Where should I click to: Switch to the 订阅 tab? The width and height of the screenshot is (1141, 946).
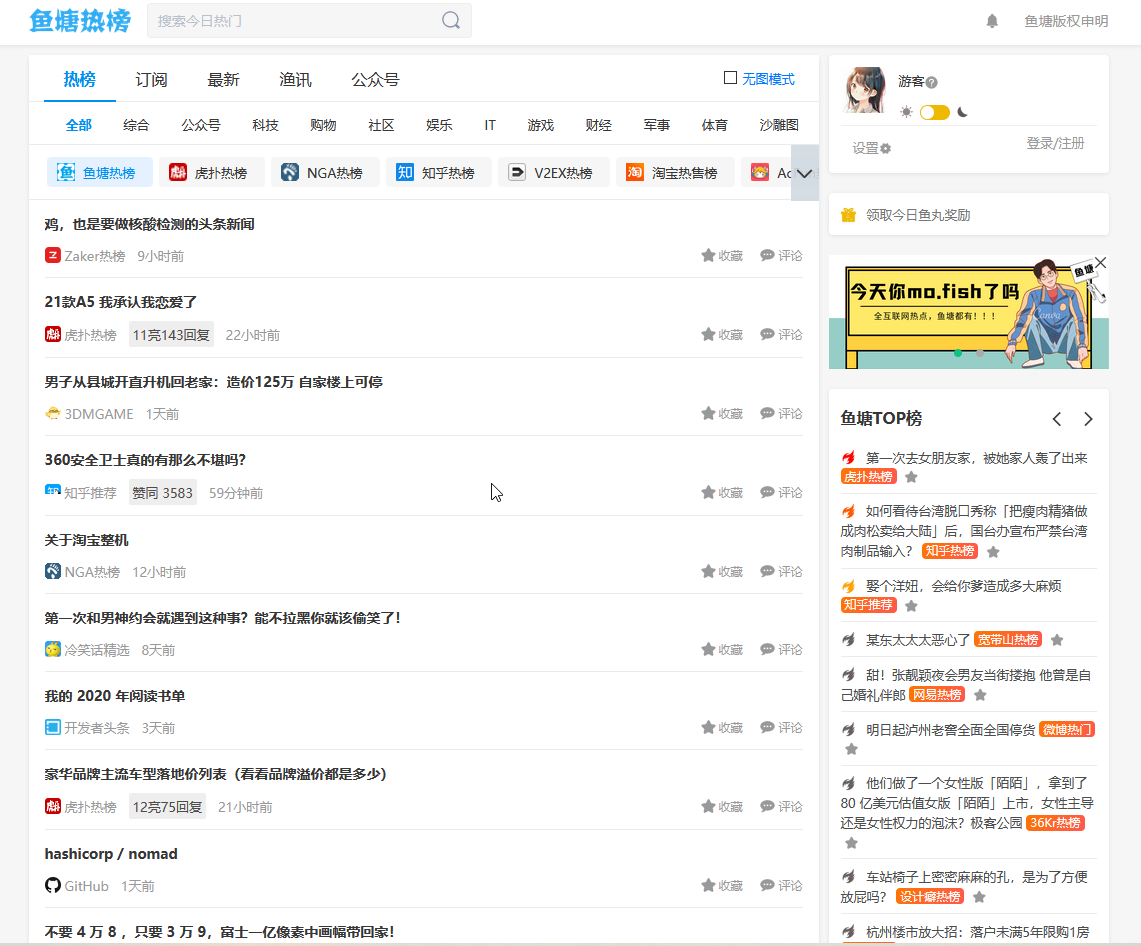click(151, 79)
